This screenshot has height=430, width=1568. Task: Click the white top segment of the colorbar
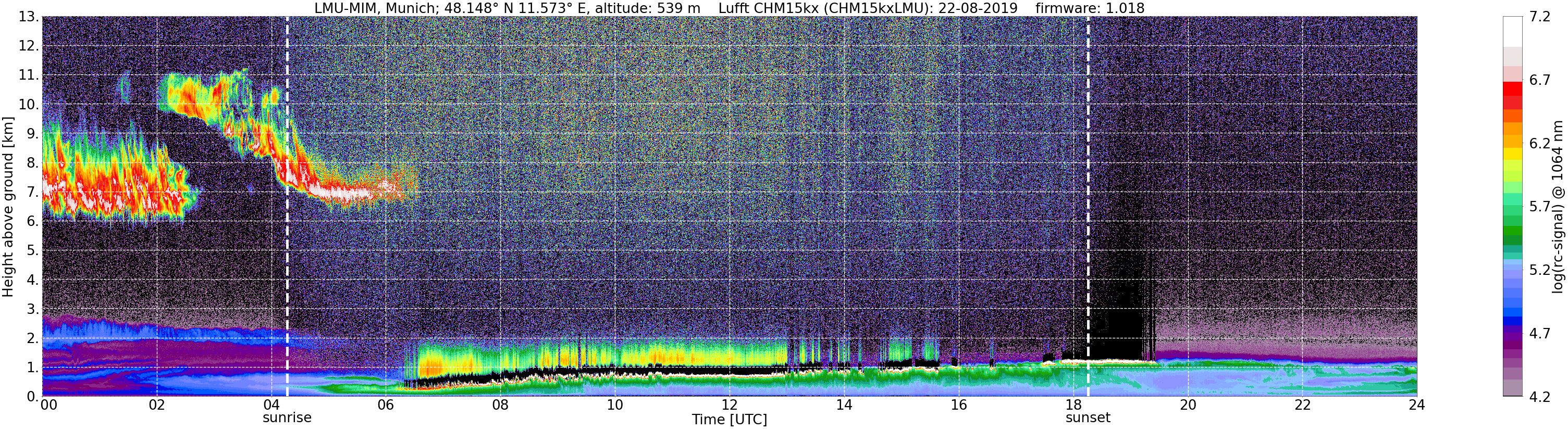click(1513, 32)
